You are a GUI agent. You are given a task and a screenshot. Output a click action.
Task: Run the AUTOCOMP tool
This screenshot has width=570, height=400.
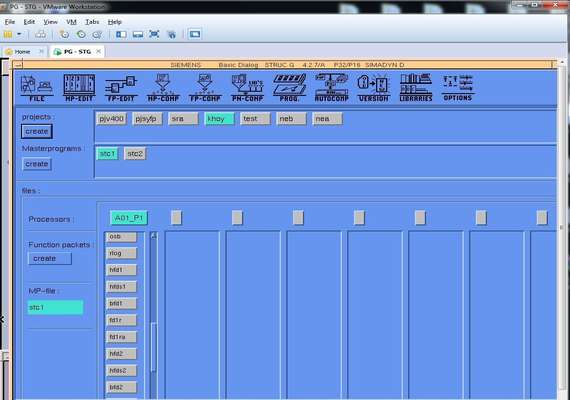click(x=332, y=88)
